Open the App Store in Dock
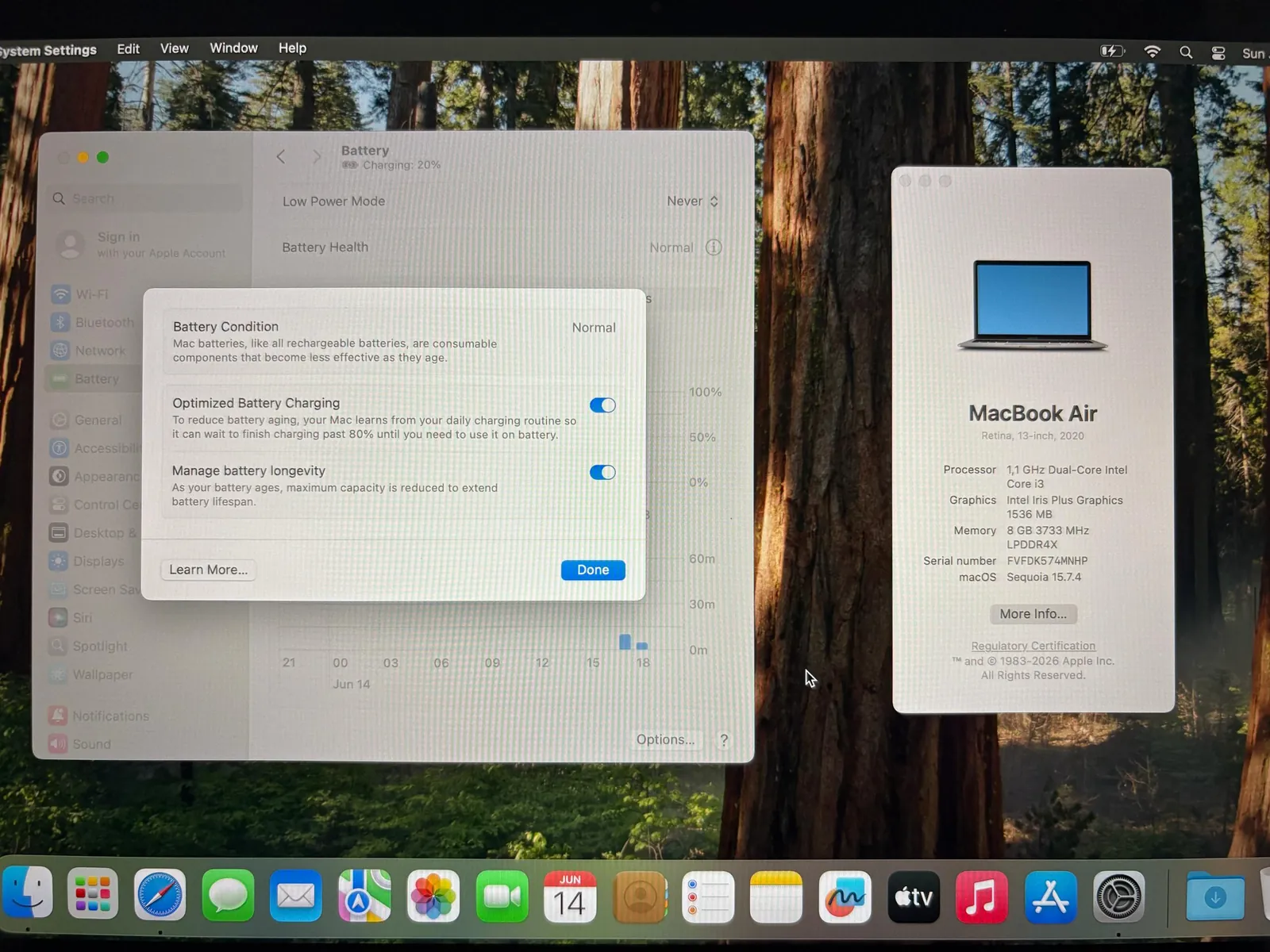Image resolution: width=1270 pixels, height=952 pixels. 1051,897
